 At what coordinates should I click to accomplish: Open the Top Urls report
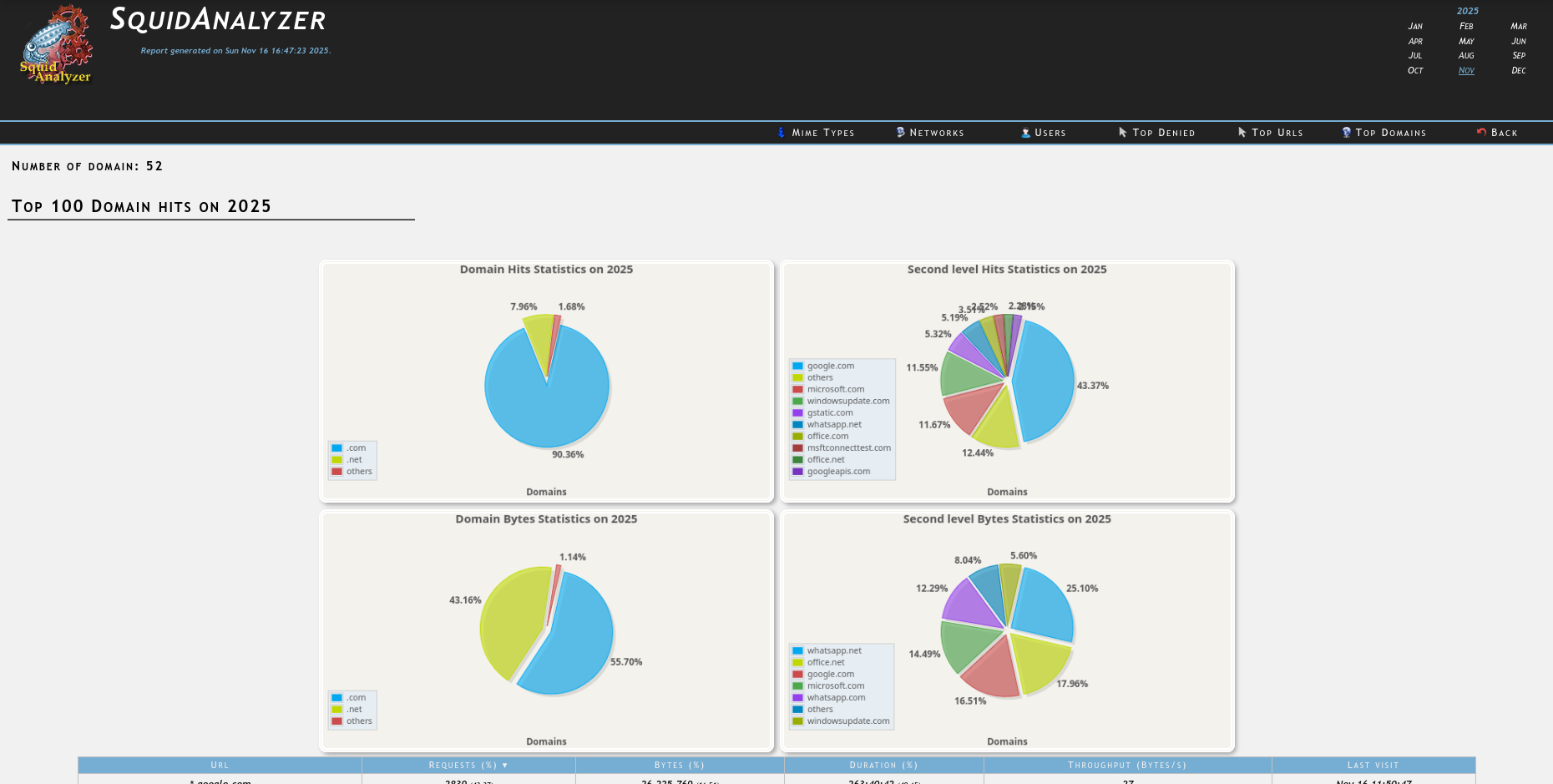(x=1277, y=133)
